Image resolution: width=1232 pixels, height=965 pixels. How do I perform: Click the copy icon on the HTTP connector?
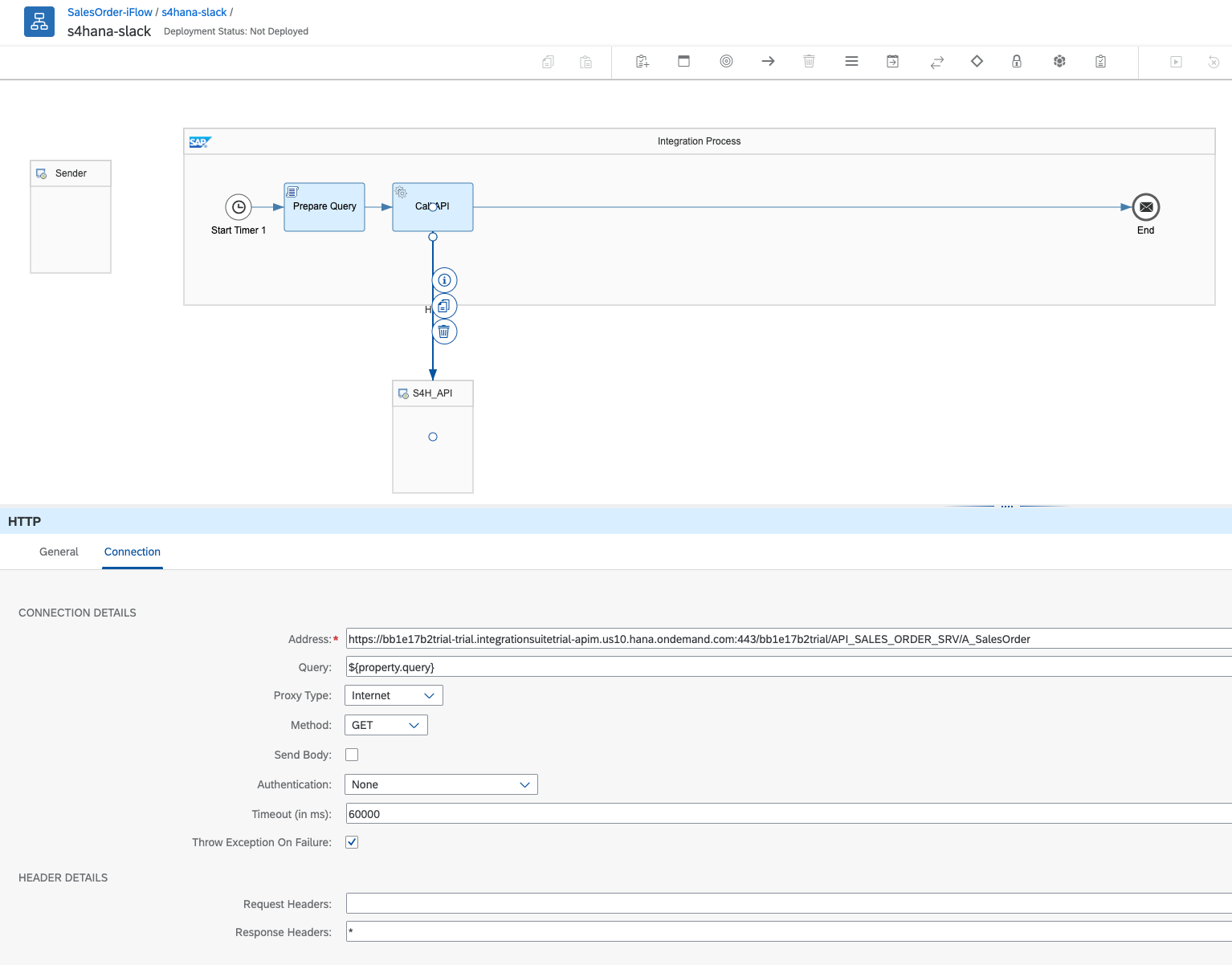coord(444,306)
